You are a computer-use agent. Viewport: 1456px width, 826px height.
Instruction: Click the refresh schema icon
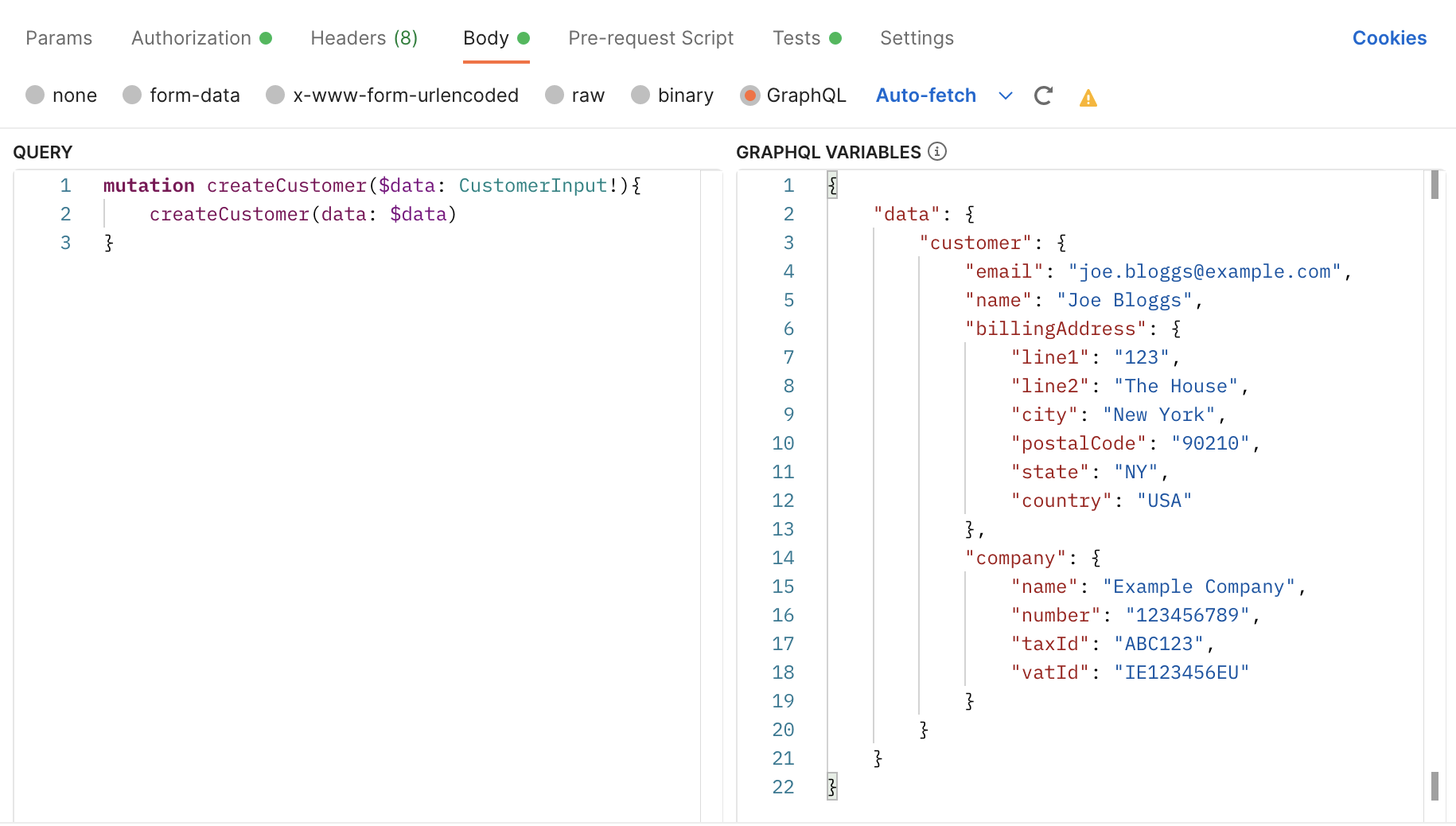(1043, 96)
